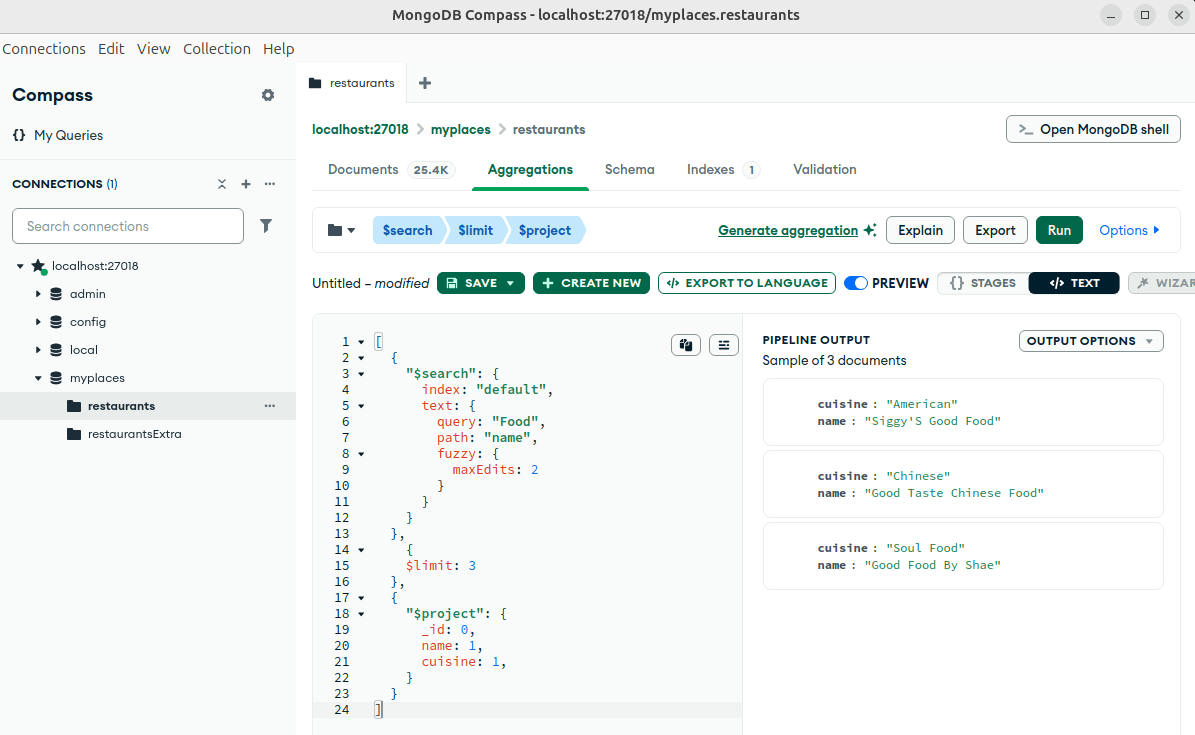Viewport: 1195px width, 735px height.
Task: Run the aggregation pipeline
Action: pyautogui.click(x=1059, y=230)
